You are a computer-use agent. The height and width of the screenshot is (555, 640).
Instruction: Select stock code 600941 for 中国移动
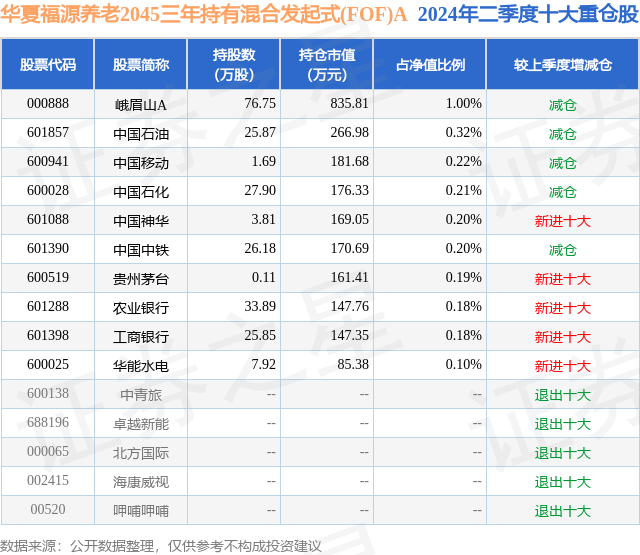[48, 162]
